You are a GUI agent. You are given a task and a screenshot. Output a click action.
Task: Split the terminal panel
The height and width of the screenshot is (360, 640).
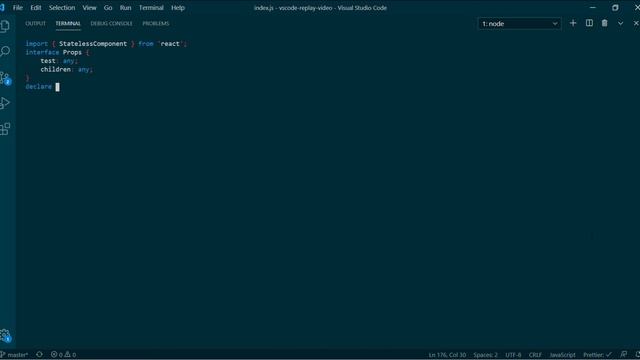589,23
